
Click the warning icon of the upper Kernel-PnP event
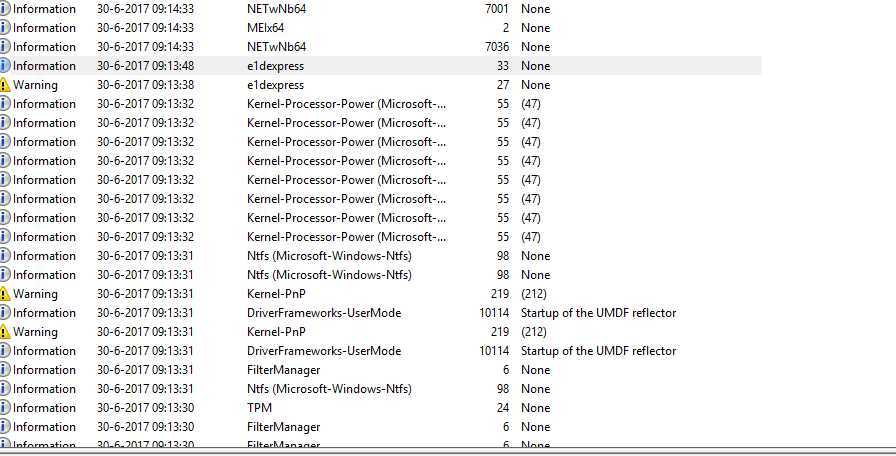5,294
